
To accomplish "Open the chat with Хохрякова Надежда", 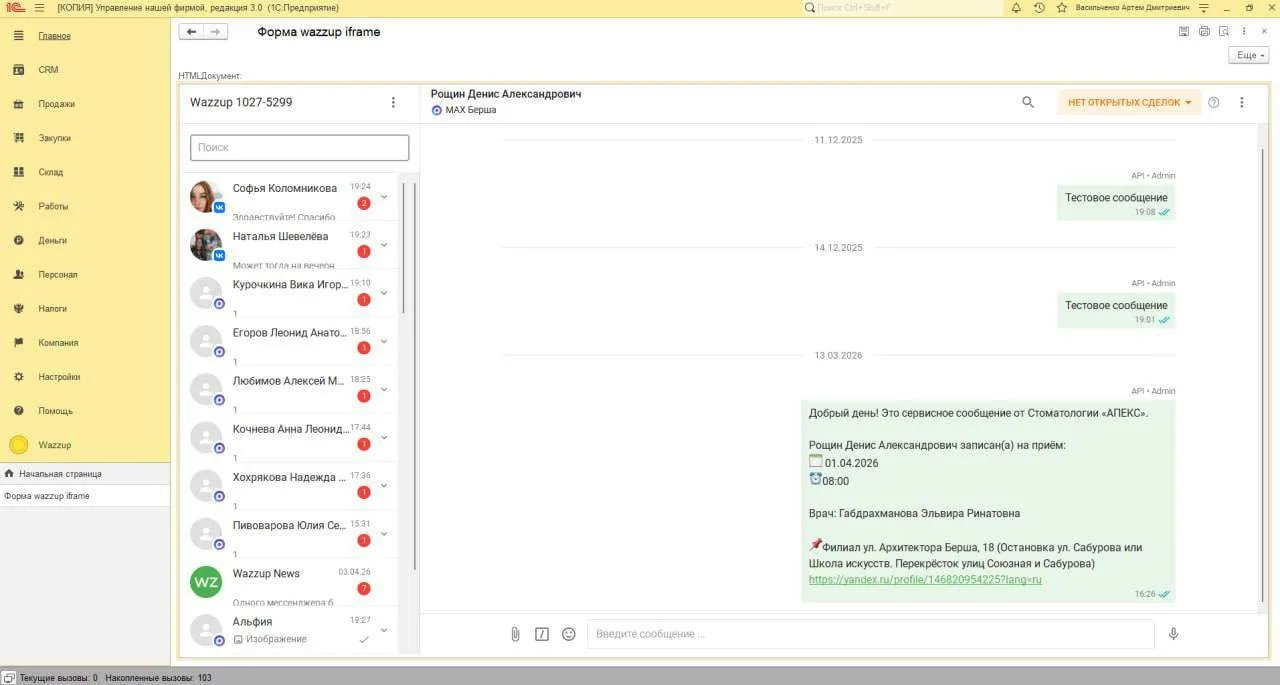I will (290, 485).
